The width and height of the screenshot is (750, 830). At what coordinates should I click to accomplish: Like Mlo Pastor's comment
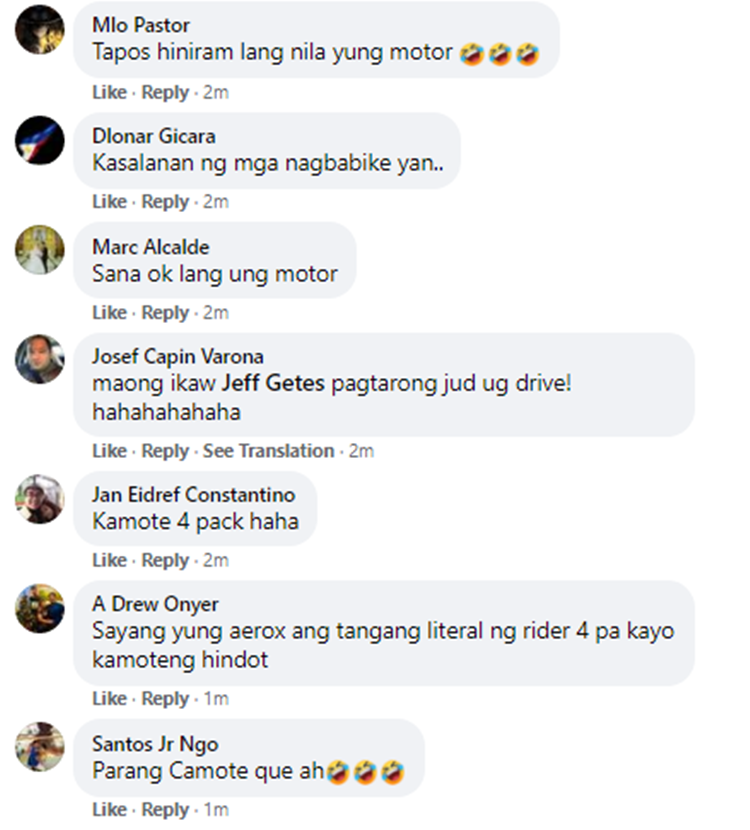[110, 92]
